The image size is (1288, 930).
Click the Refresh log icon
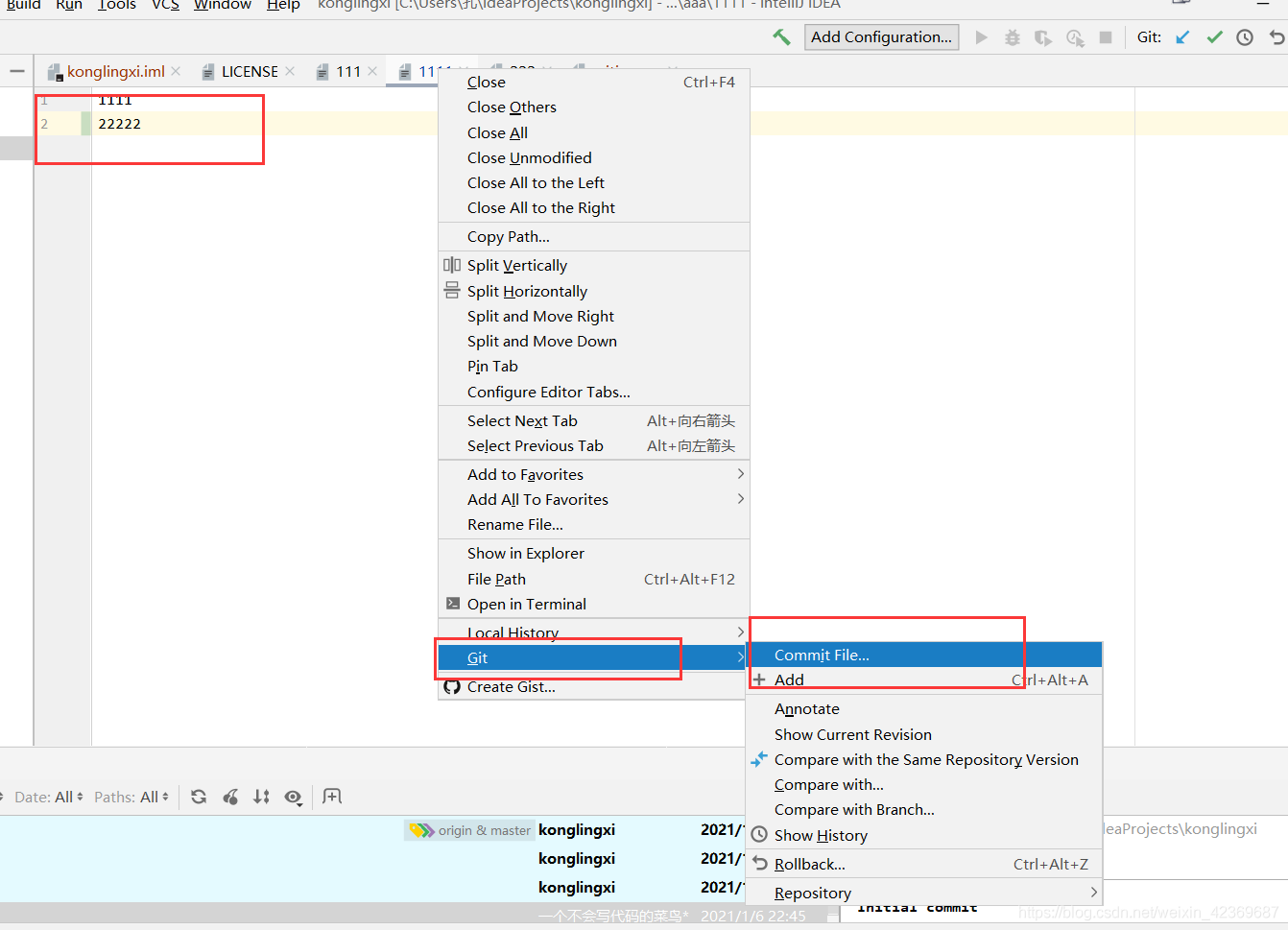199,797
